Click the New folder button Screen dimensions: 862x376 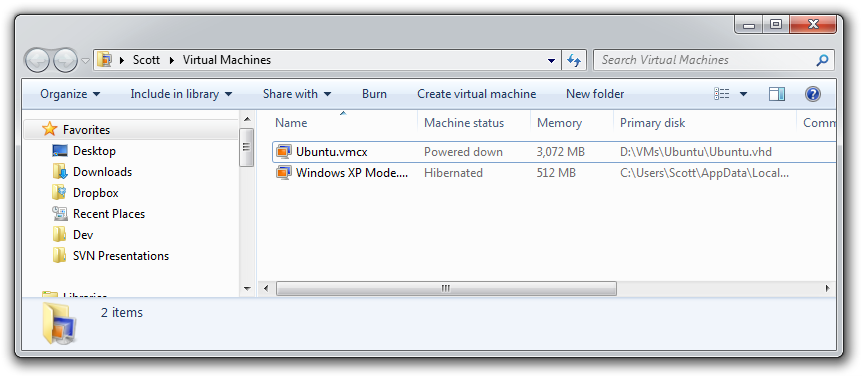(595, 94)
